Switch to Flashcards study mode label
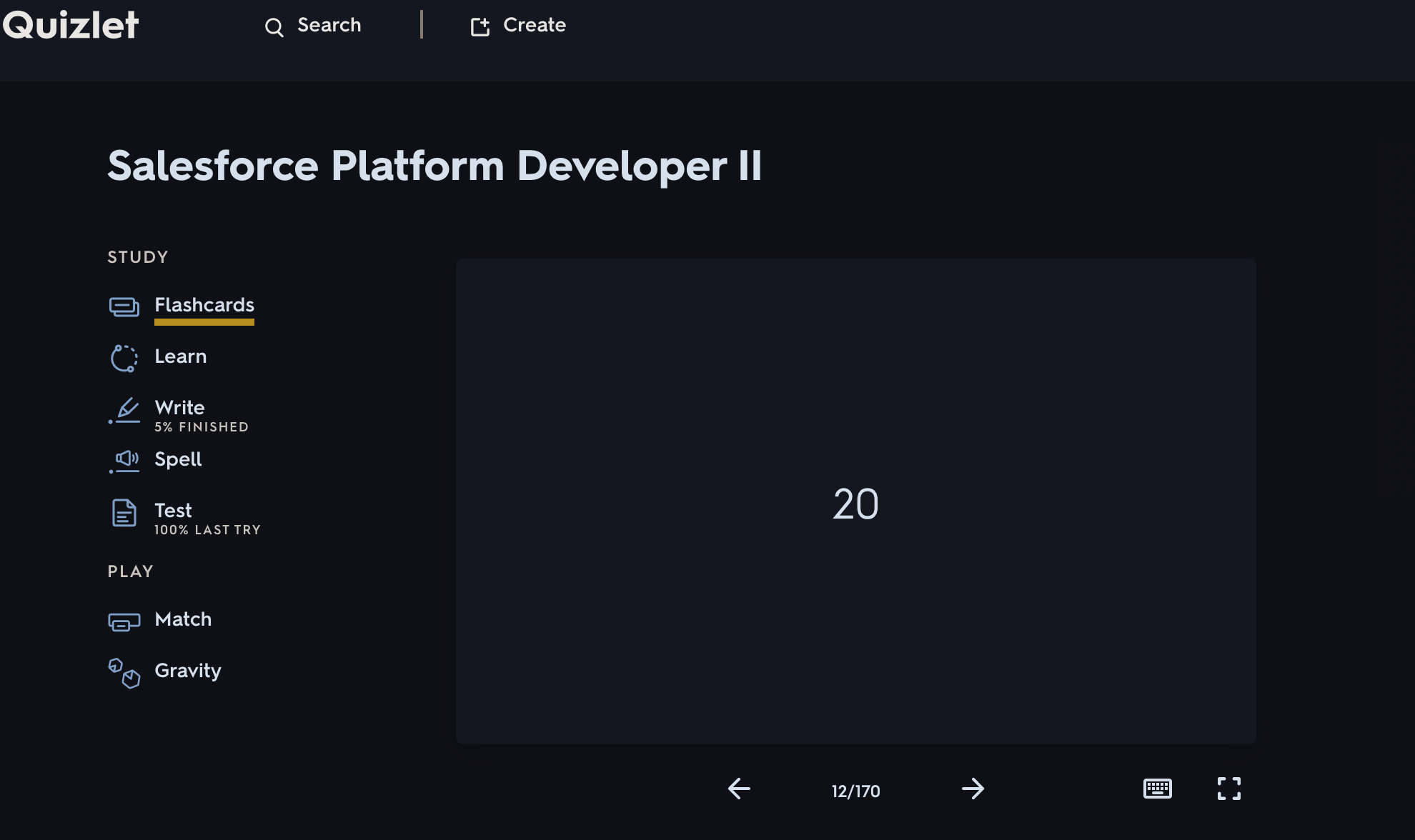 click(x=204, y=305)
